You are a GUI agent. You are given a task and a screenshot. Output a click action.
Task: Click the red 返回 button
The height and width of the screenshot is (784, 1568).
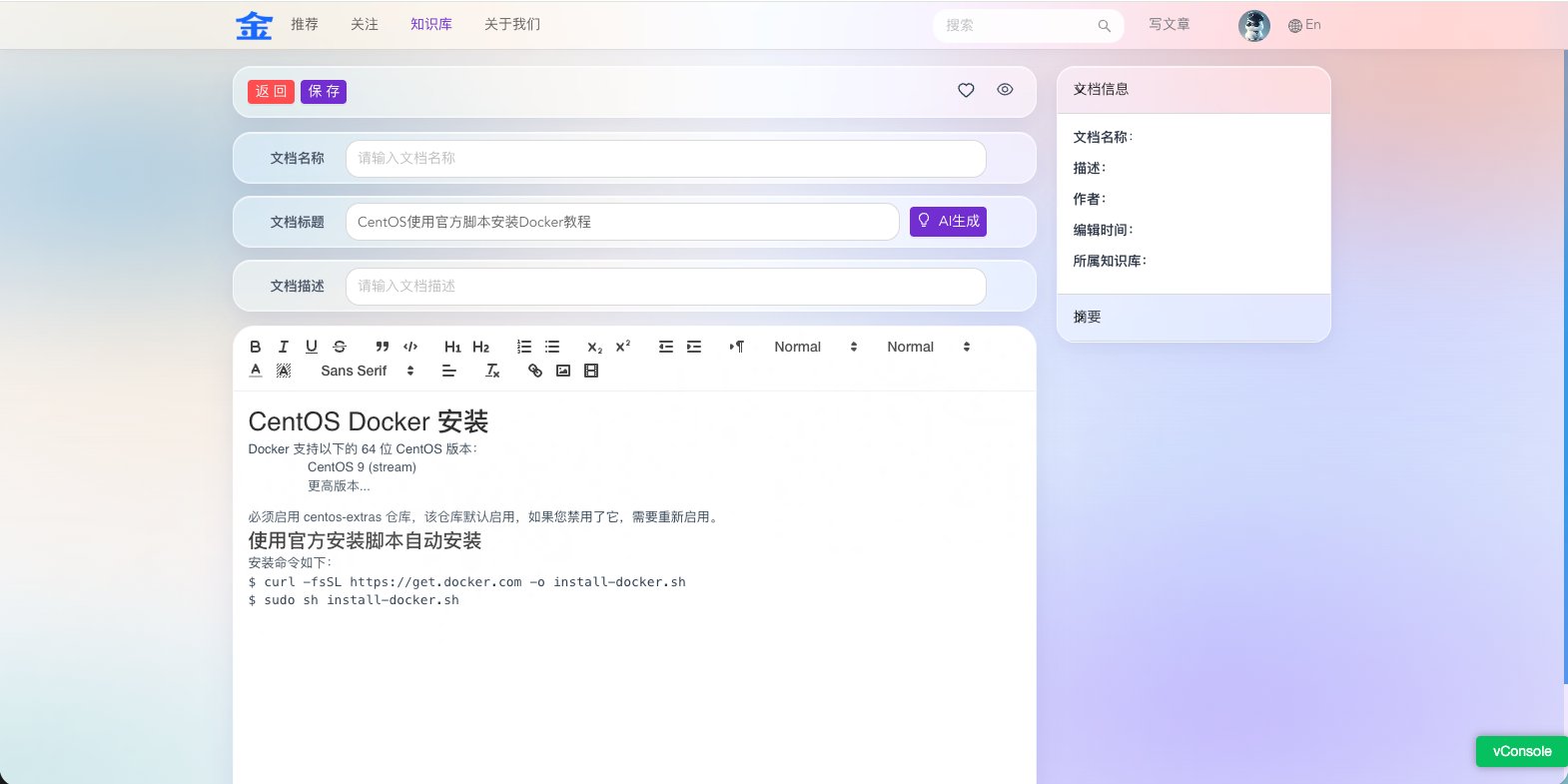click(x=271, y=92)
